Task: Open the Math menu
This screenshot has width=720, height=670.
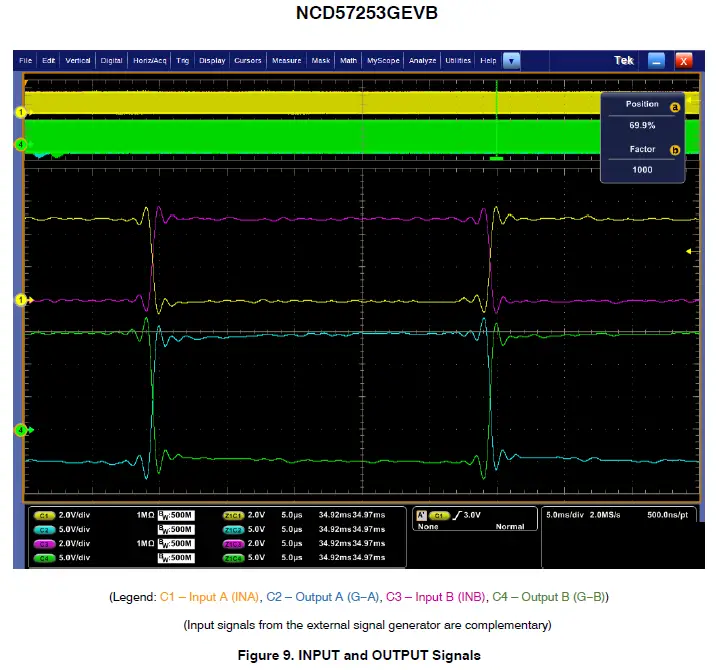Action: click(x=348, y=61)
